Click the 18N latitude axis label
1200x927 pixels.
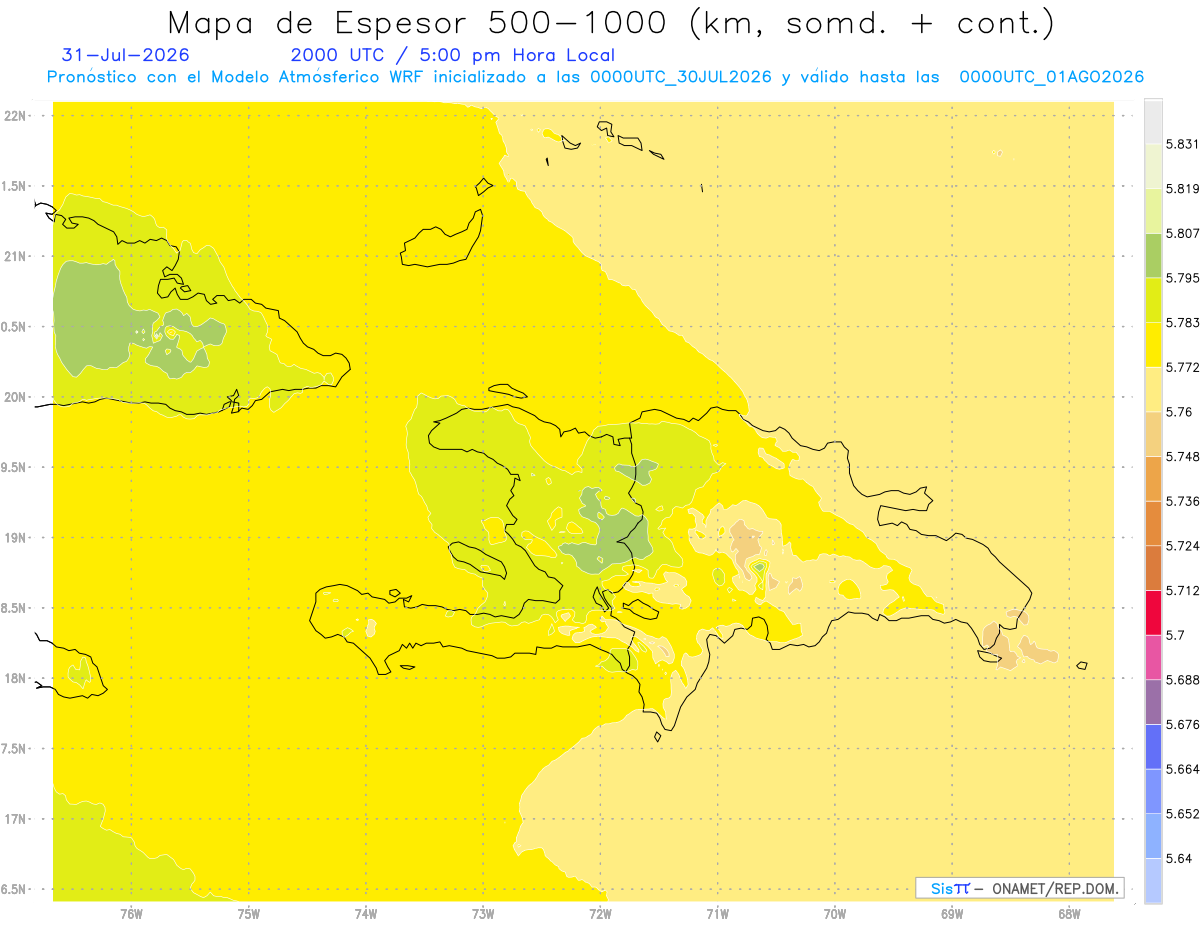16,679
